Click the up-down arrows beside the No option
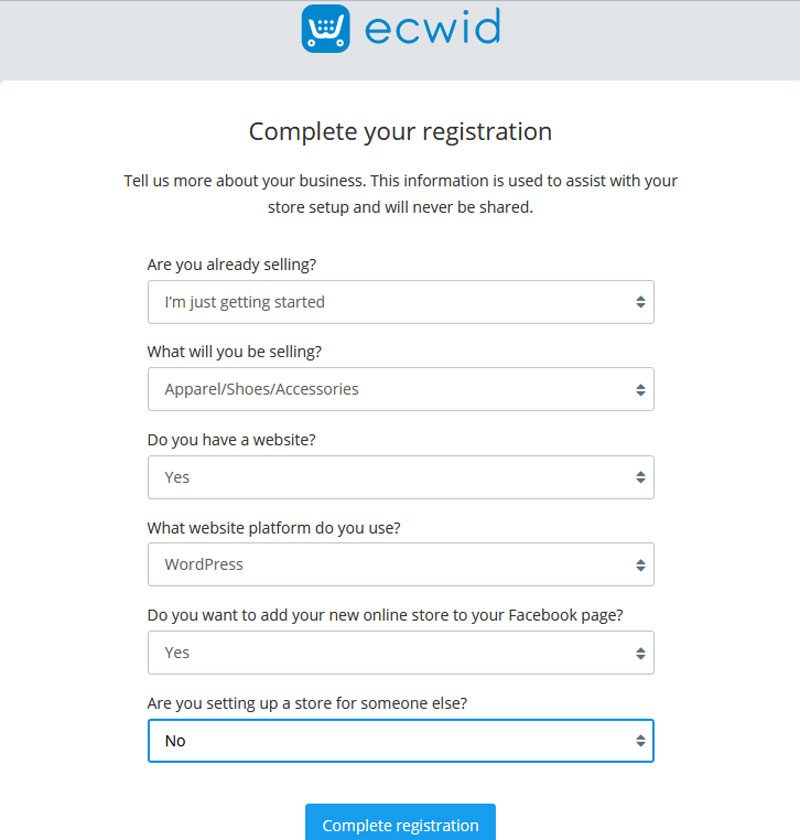Screen dimensions: 800x840 [640, 741]
